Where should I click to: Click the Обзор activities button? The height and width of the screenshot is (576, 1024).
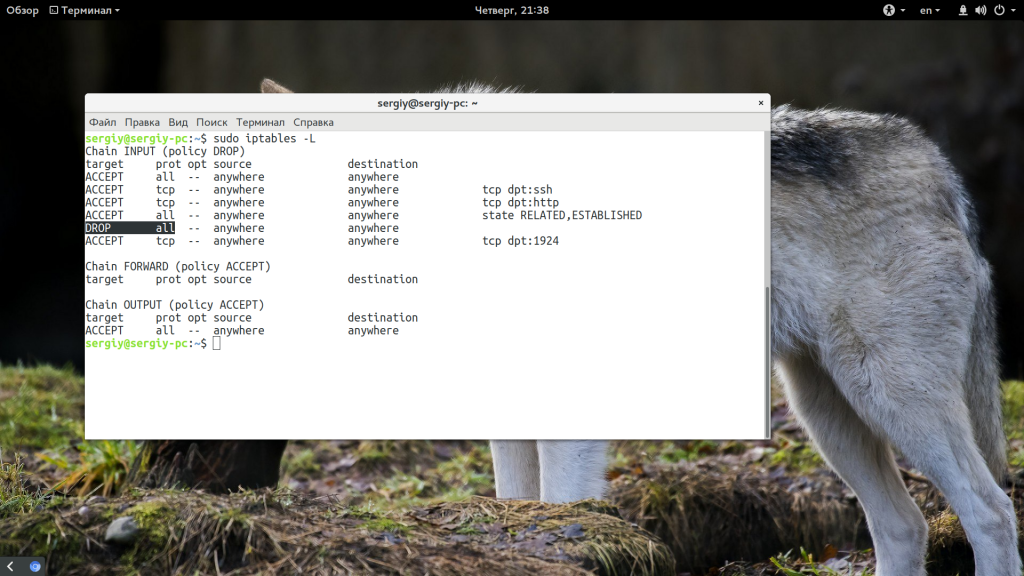tap(22, 10)
